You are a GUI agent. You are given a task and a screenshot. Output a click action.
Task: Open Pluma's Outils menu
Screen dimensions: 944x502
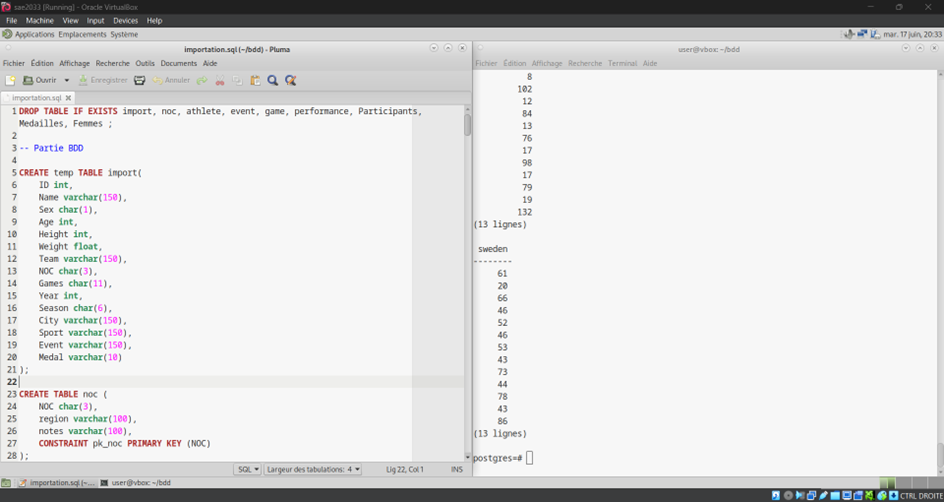(x=145, y=63)
